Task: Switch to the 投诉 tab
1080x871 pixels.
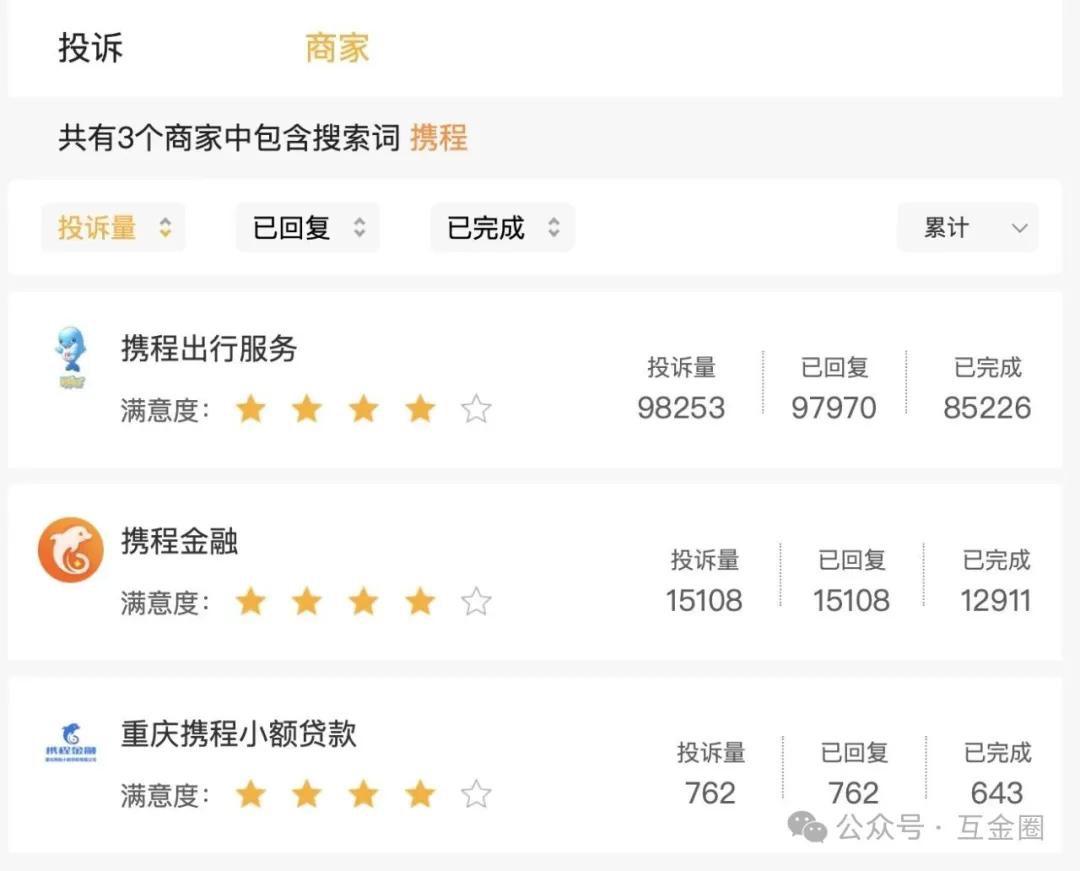Action: [90, 48]
